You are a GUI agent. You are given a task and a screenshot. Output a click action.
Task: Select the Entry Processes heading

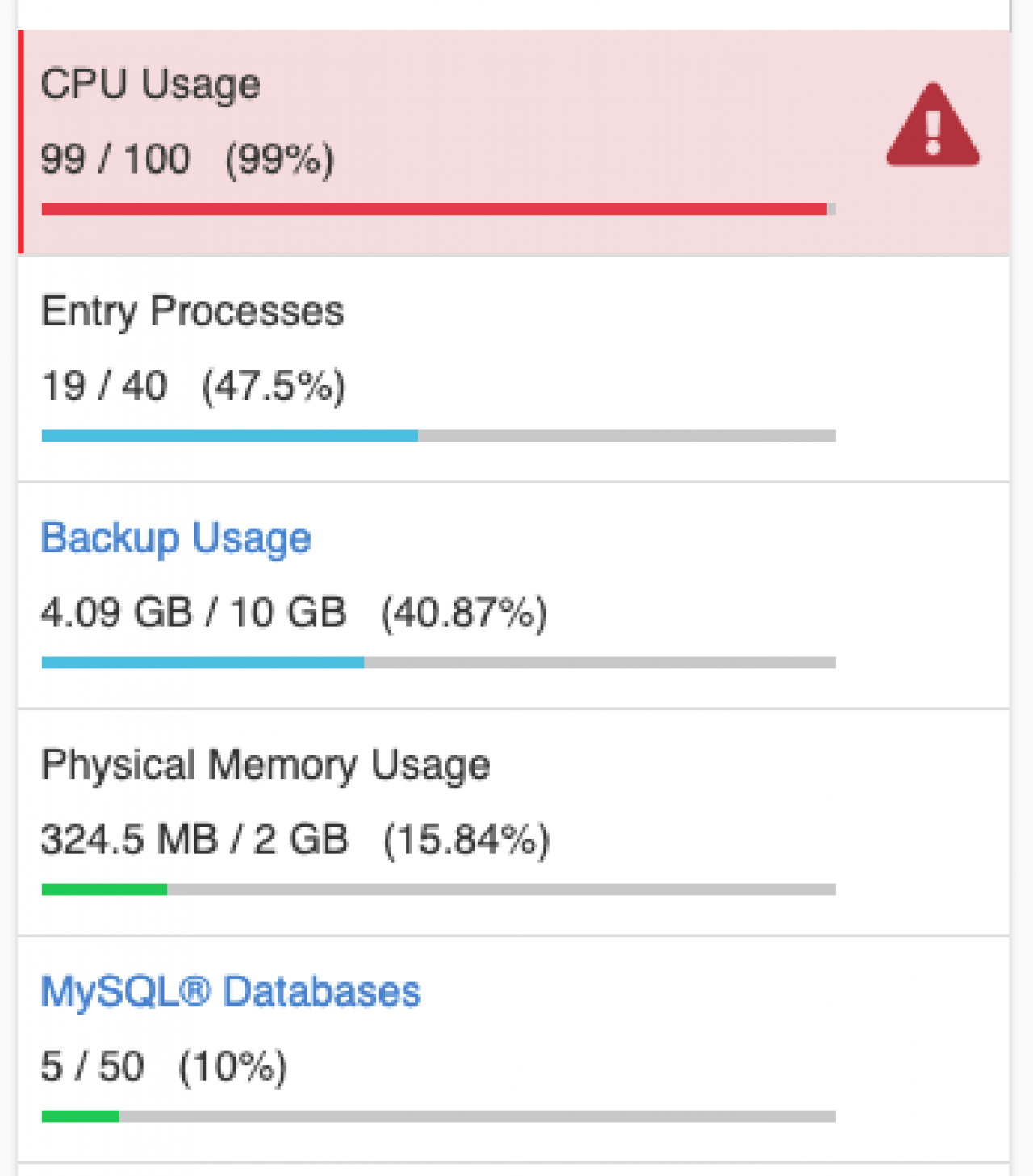pos(192,312)
